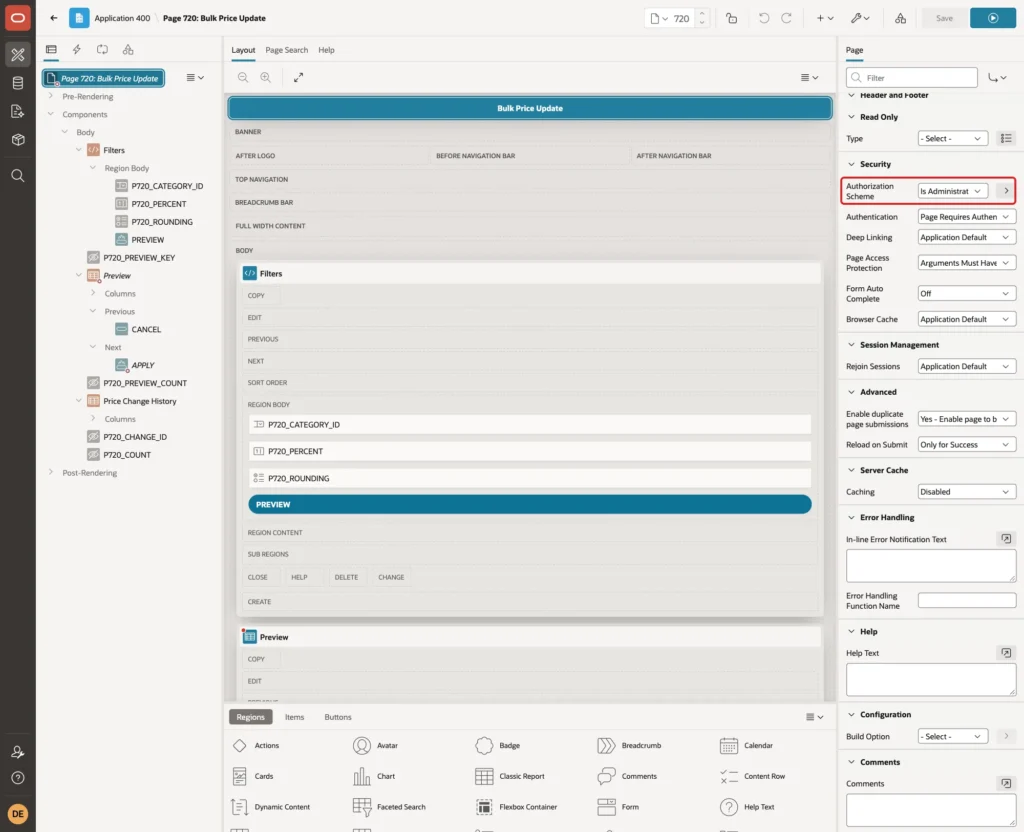This screenshot has width=1024, height=832.
Task: Increment the page number stepper up
Action: [x=702, y=14]
